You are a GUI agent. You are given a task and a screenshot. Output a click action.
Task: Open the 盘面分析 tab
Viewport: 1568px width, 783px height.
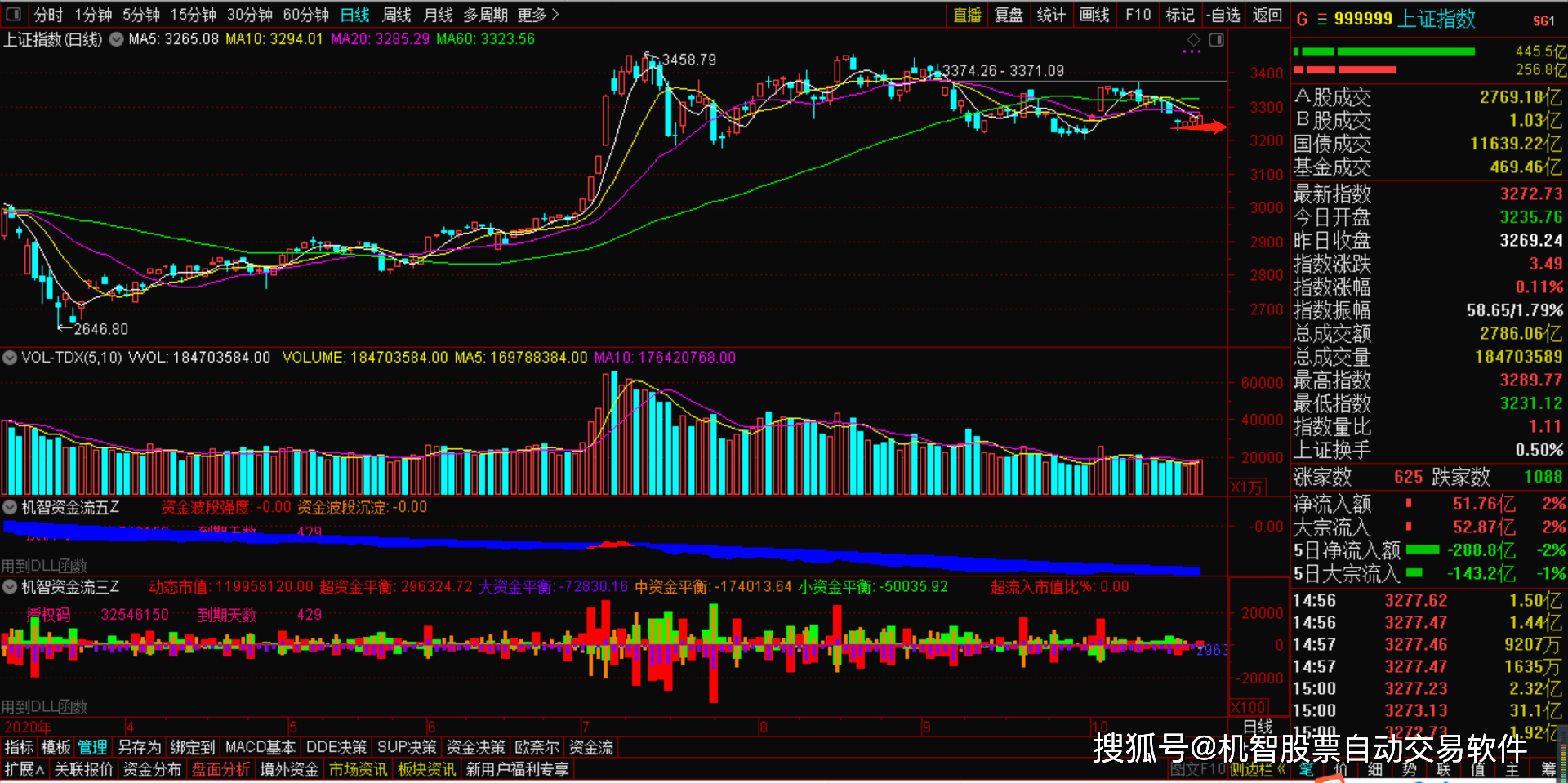[221, 769]
